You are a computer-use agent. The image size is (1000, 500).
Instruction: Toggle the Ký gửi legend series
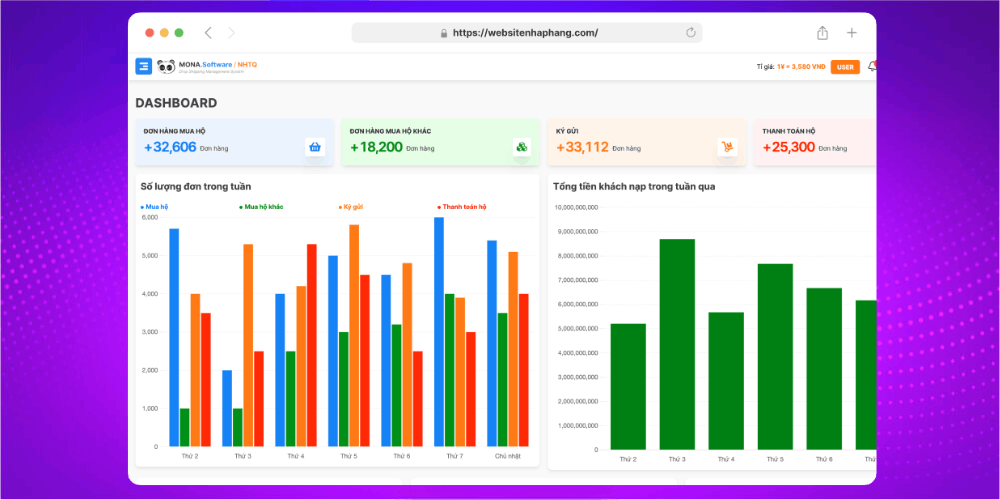351,207
